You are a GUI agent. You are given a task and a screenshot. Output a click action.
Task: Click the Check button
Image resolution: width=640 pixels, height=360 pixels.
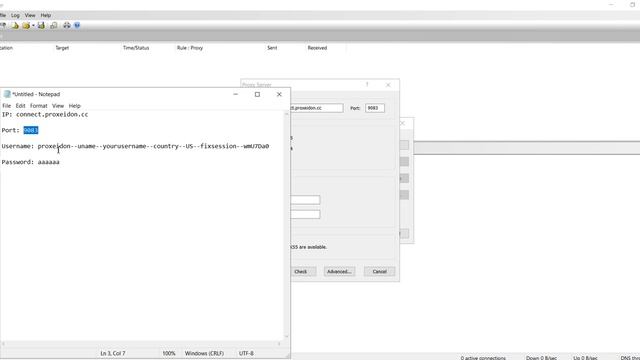[303, 271]
